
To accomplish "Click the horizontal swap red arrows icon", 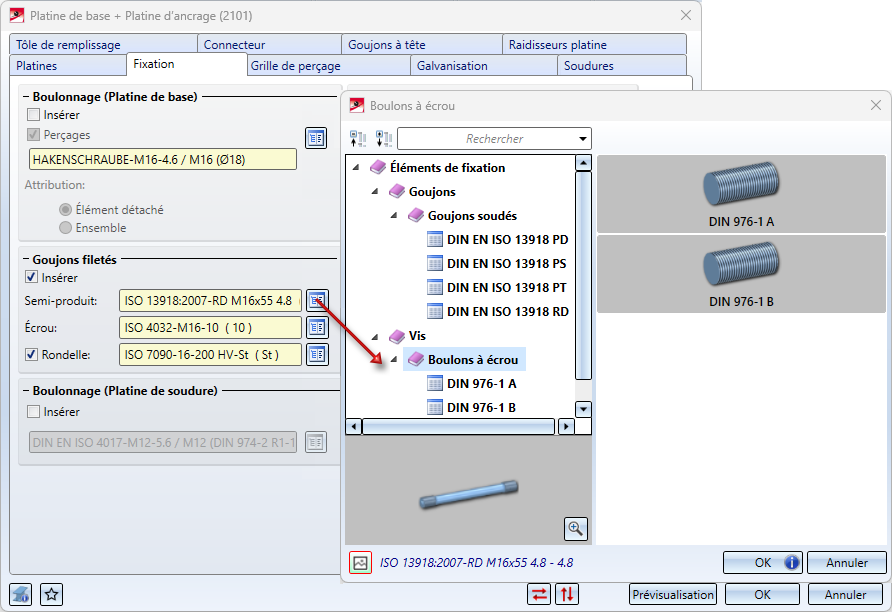I will [539, 594].
